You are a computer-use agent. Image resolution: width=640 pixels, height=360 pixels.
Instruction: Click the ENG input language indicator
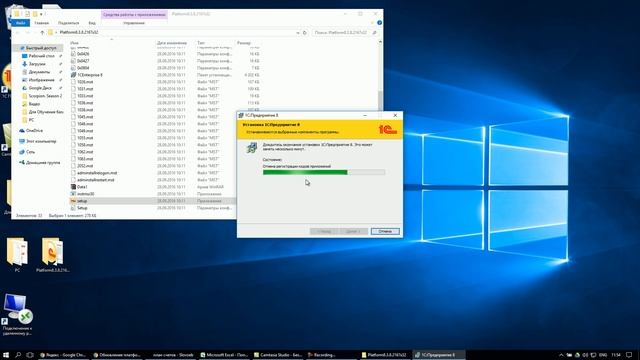point(603,355)
